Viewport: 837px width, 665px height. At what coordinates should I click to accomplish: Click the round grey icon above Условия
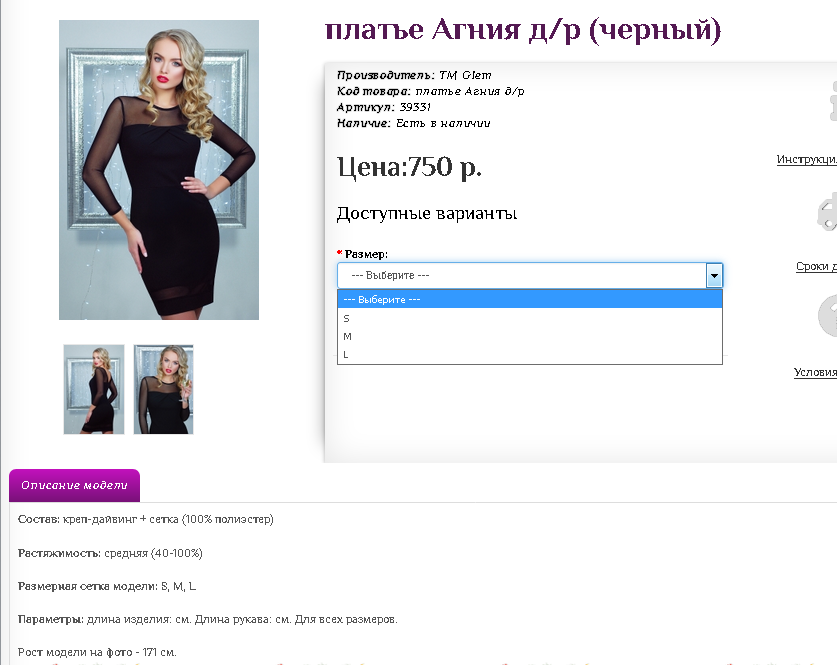click(827, 315)
